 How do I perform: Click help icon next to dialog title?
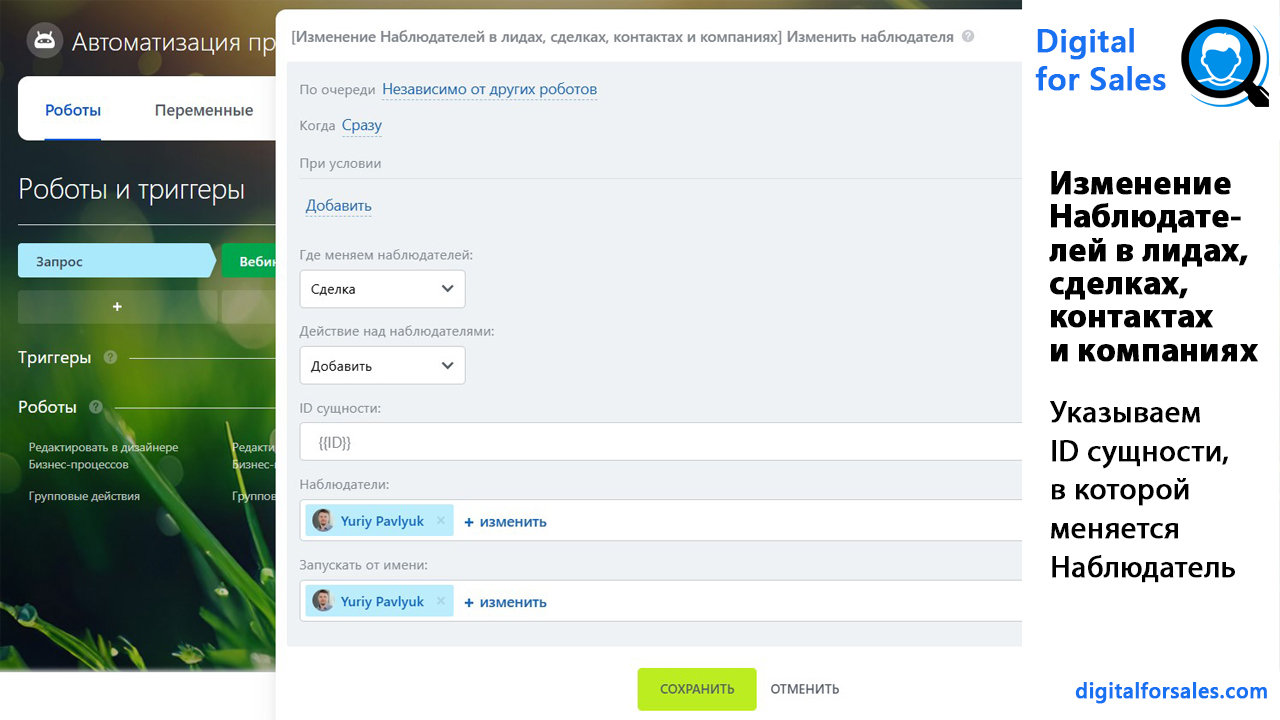(967, 37)
